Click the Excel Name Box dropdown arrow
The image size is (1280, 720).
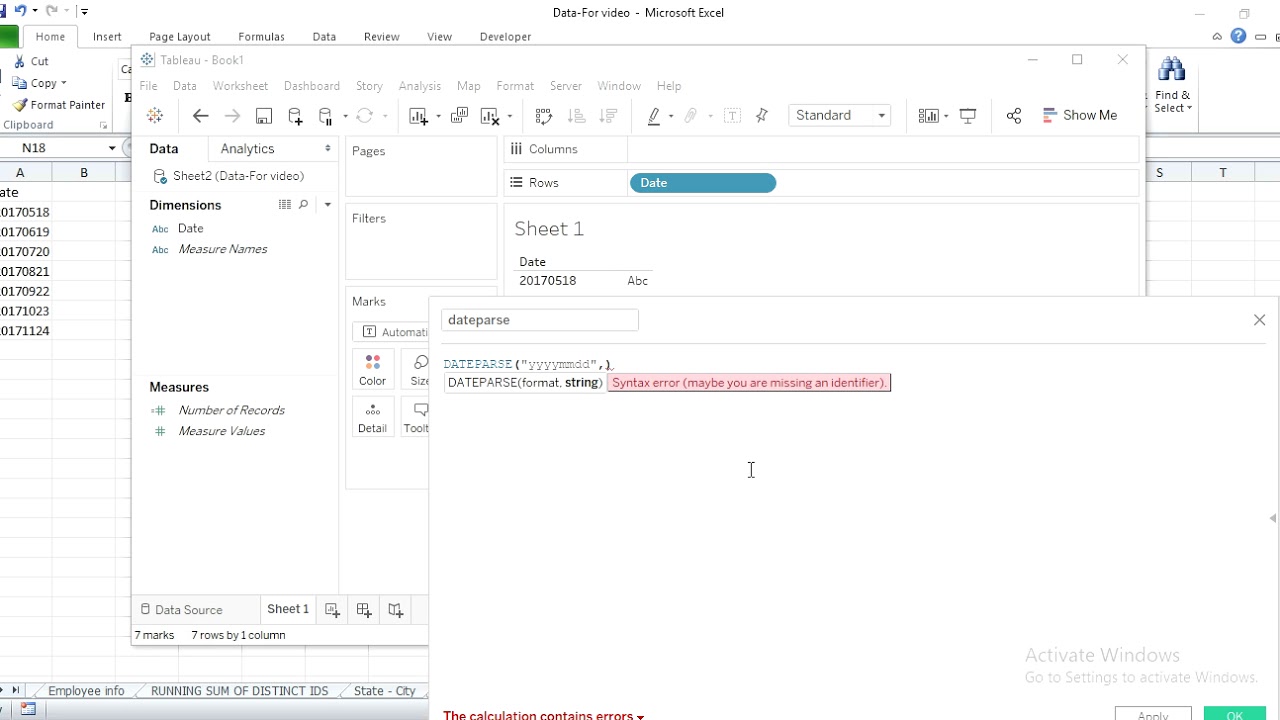[112, 148]
